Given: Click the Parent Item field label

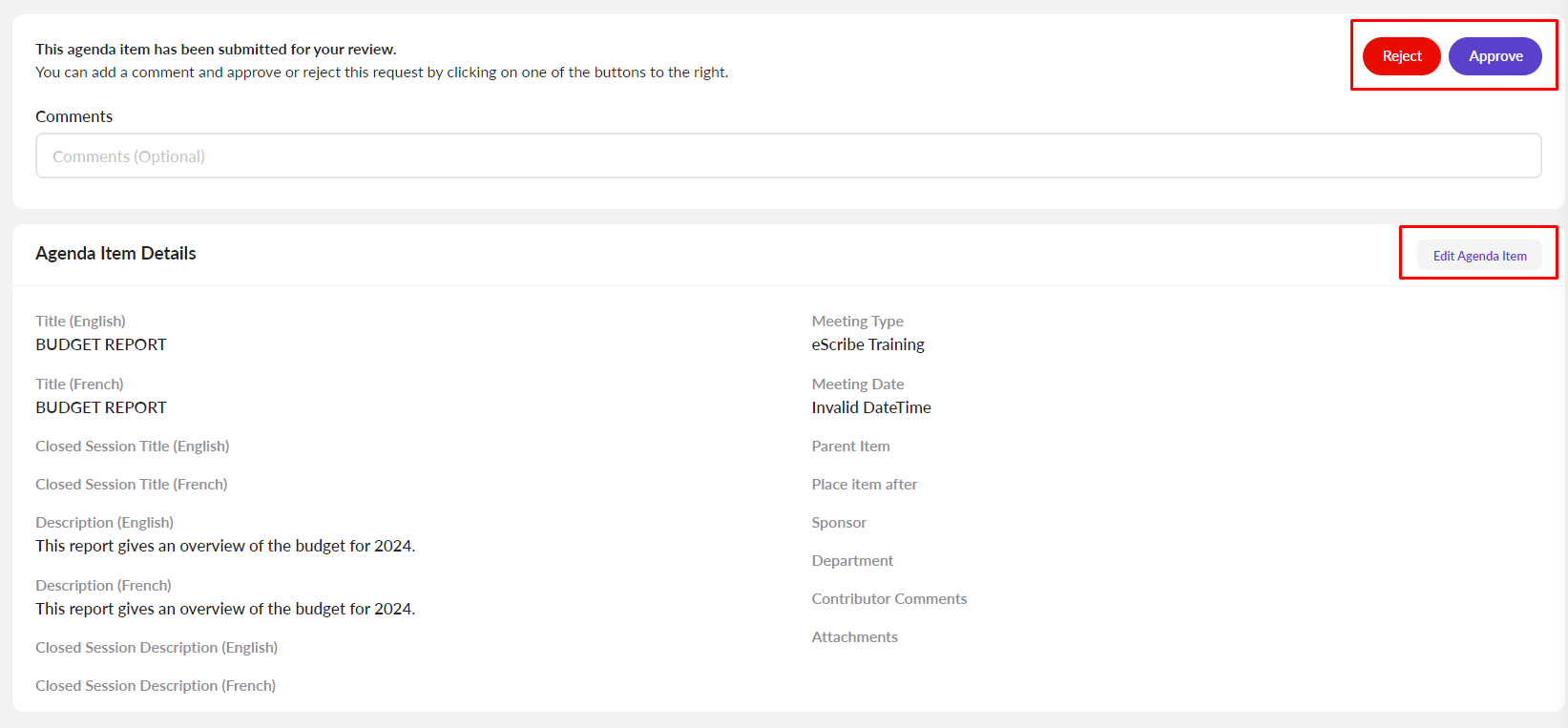Looking at the screenshot, I should pos(850,447).
